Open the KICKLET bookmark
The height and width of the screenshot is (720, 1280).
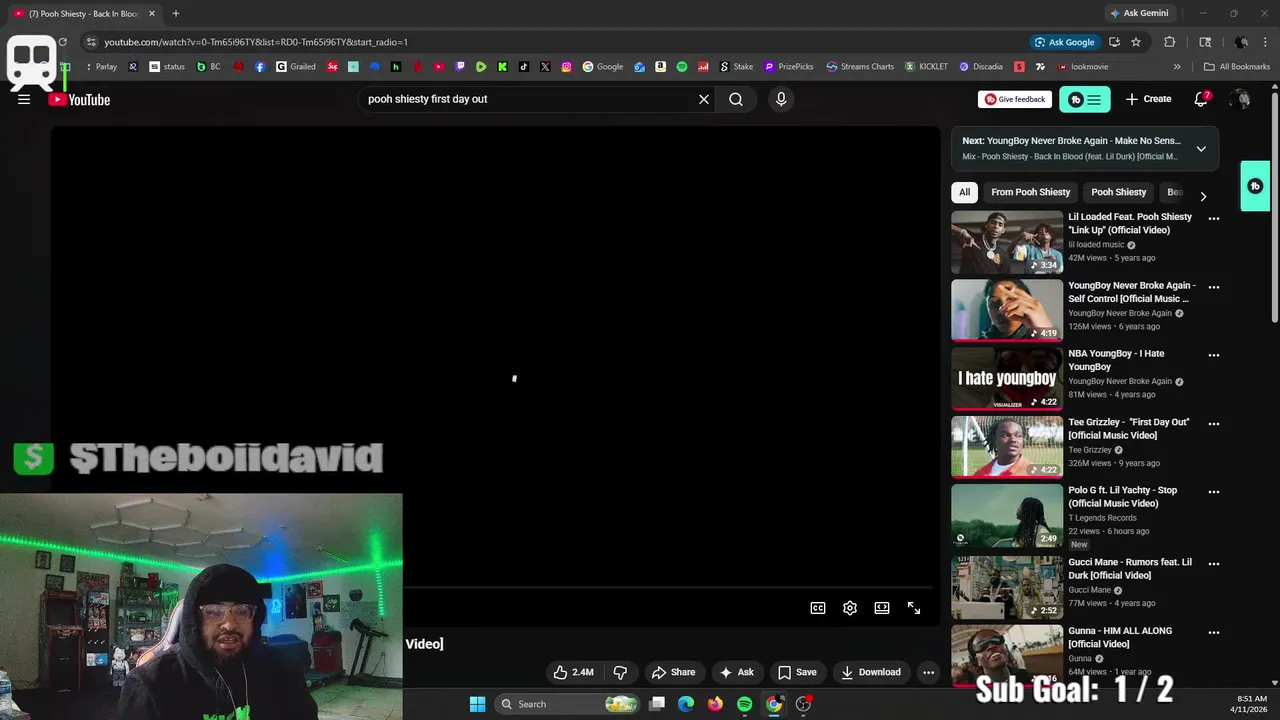pos(926,67)
